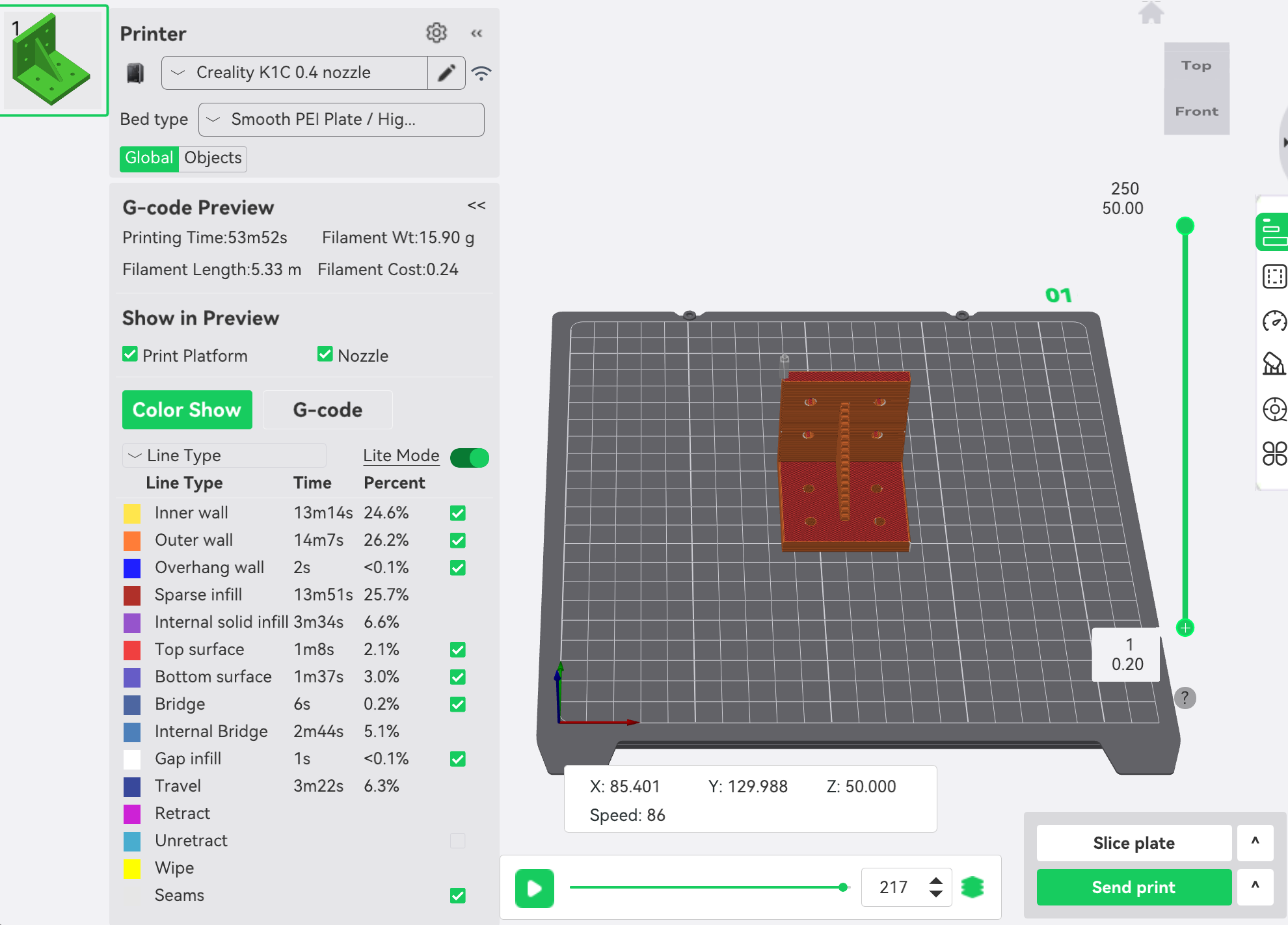Click the Send print button
This screenshot has height=925, width=1288.
(x=1133, y=887)
